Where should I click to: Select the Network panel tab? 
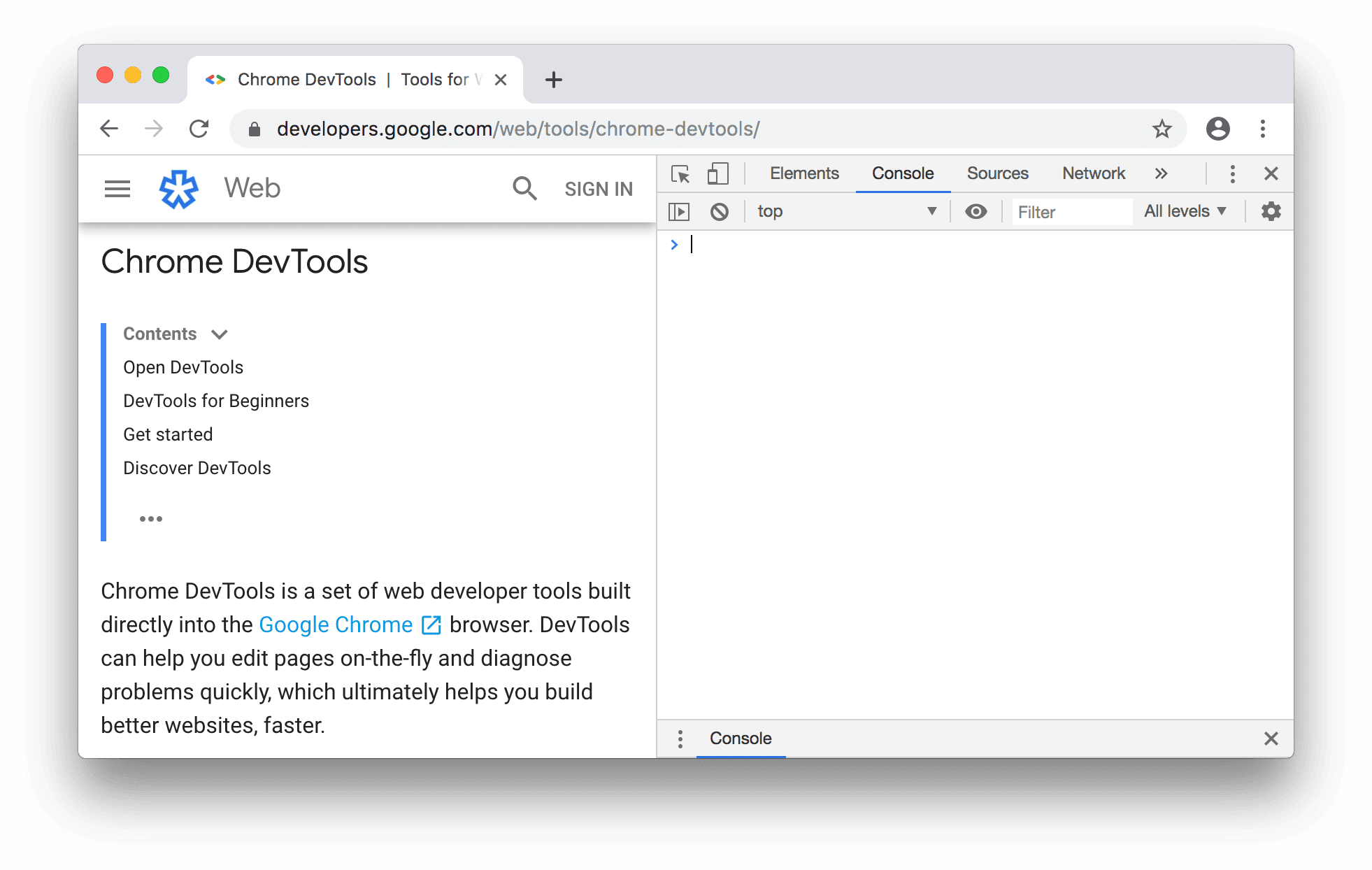tap(1093, 172)
